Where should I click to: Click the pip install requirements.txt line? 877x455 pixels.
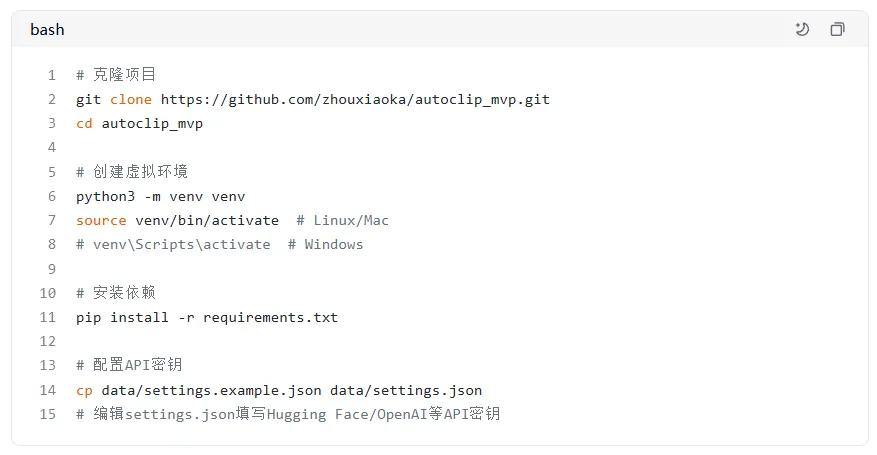(x=206, y=317)
